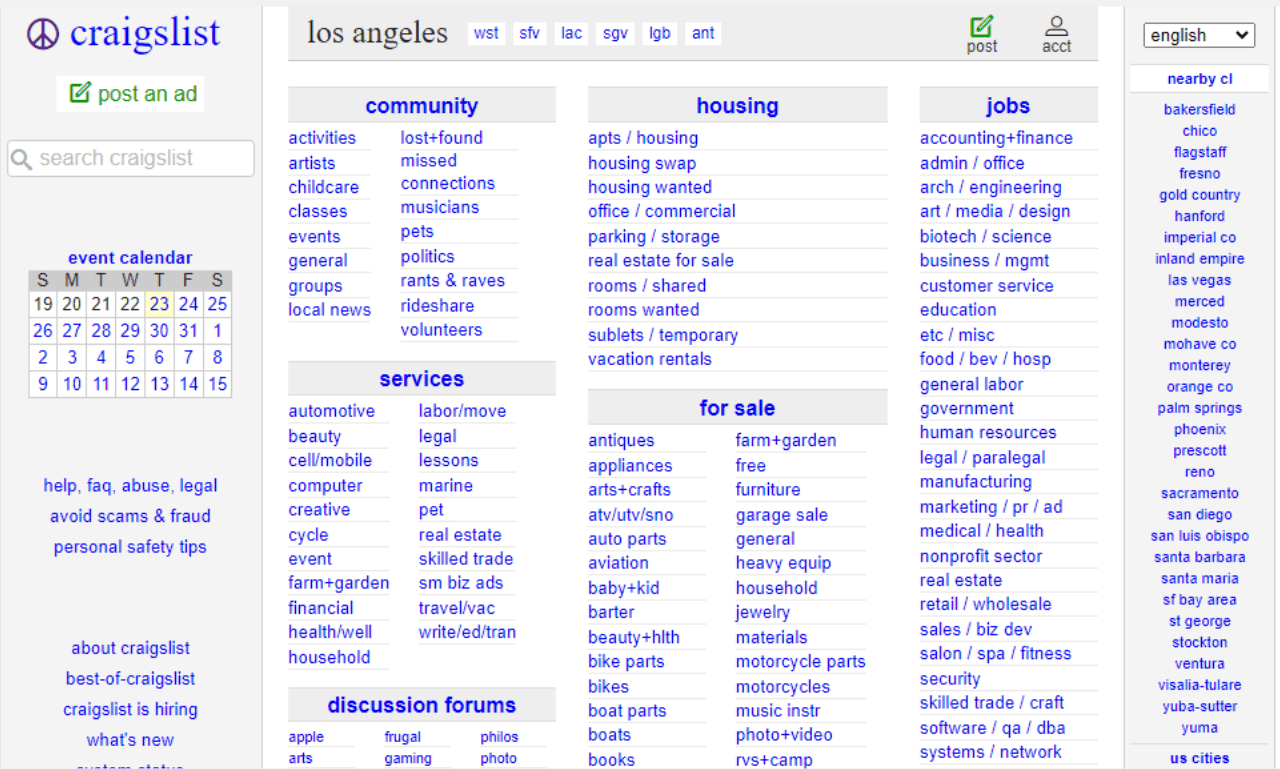This screenshot has height=769, width=1280.
Task: Focus the search craigslist field
Action: 131,158
